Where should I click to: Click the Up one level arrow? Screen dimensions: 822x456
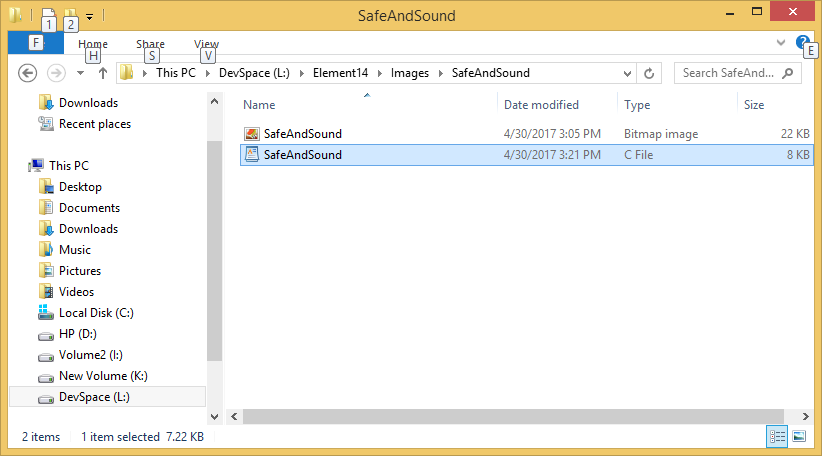click(103, 73)
